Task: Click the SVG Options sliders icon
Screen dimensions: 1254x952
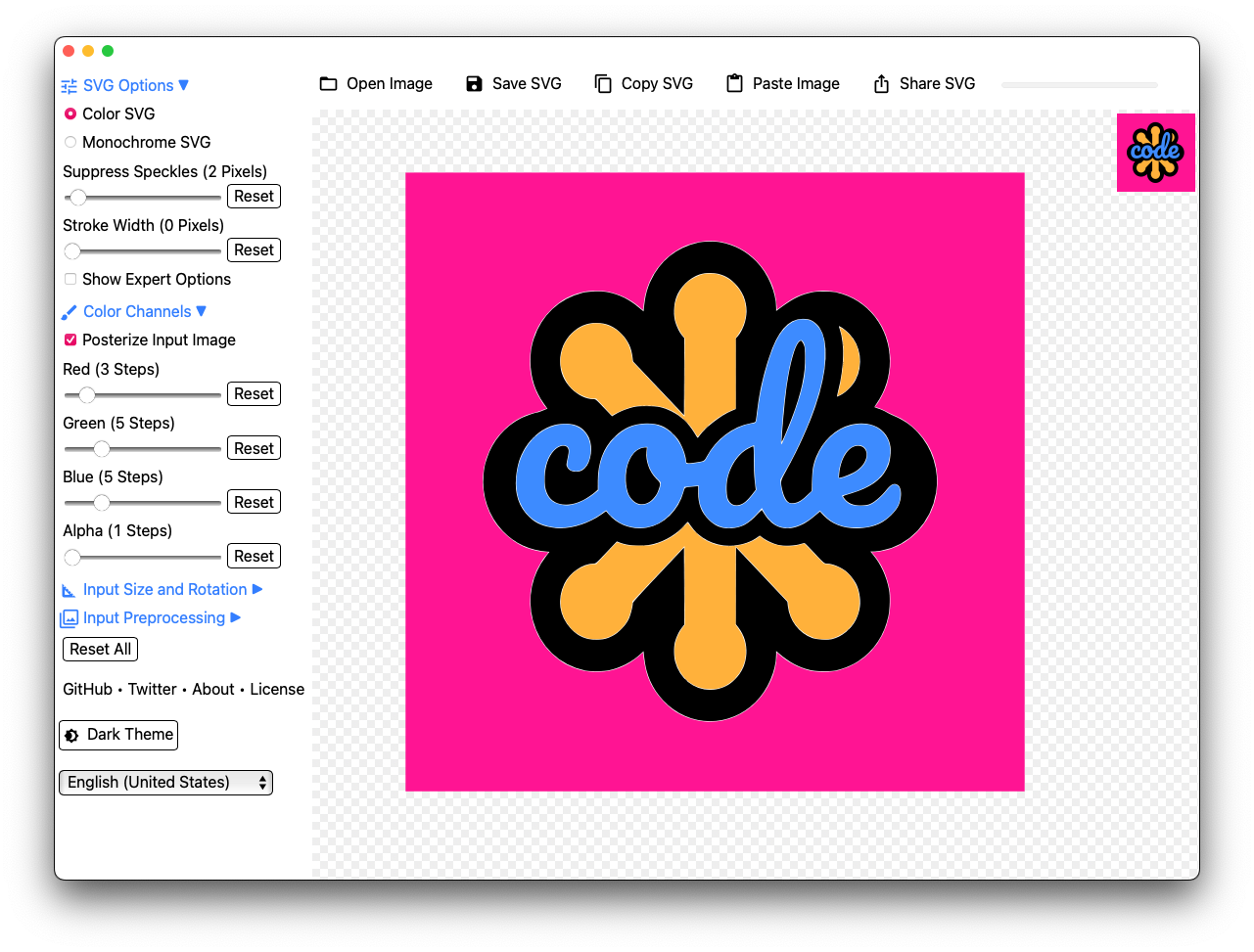Action: [x=69, y=86]
